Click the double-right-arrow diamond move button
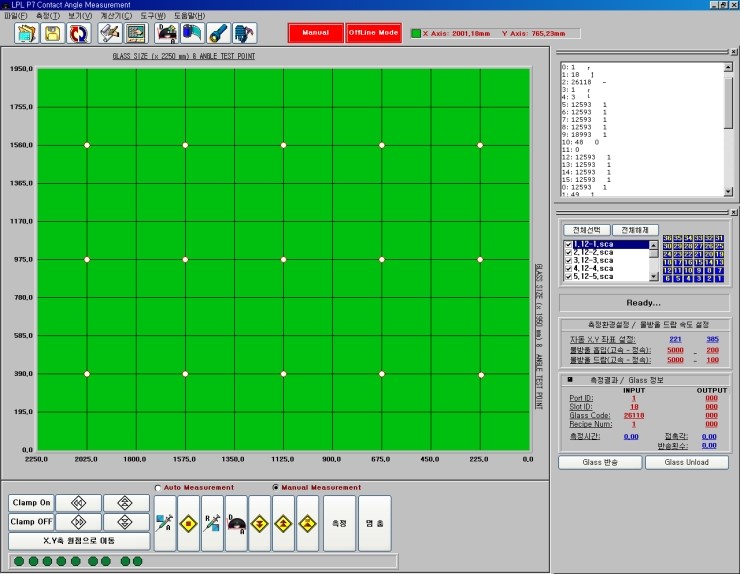740x574 pixels. pyautogui.click(x=78, y=522)
